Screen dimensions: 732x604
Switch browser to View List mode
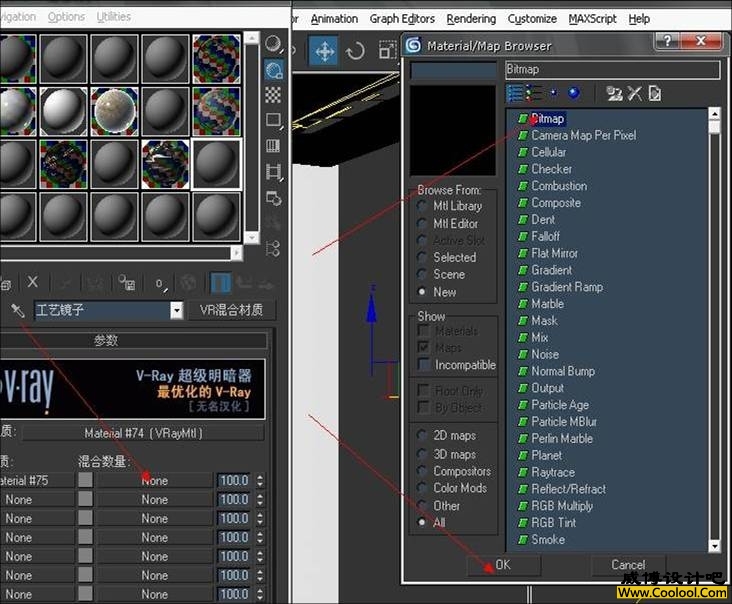pos(515,94)
